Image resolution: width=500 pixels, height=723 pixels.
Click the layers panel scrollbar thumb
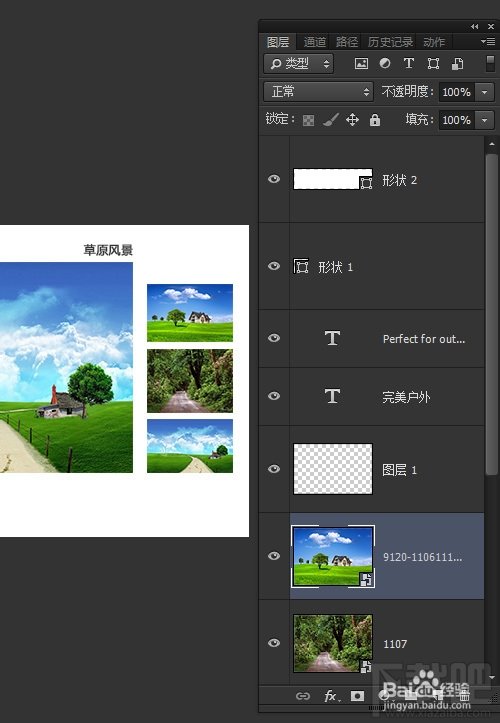pyautogui.click(x=492, y=314)
